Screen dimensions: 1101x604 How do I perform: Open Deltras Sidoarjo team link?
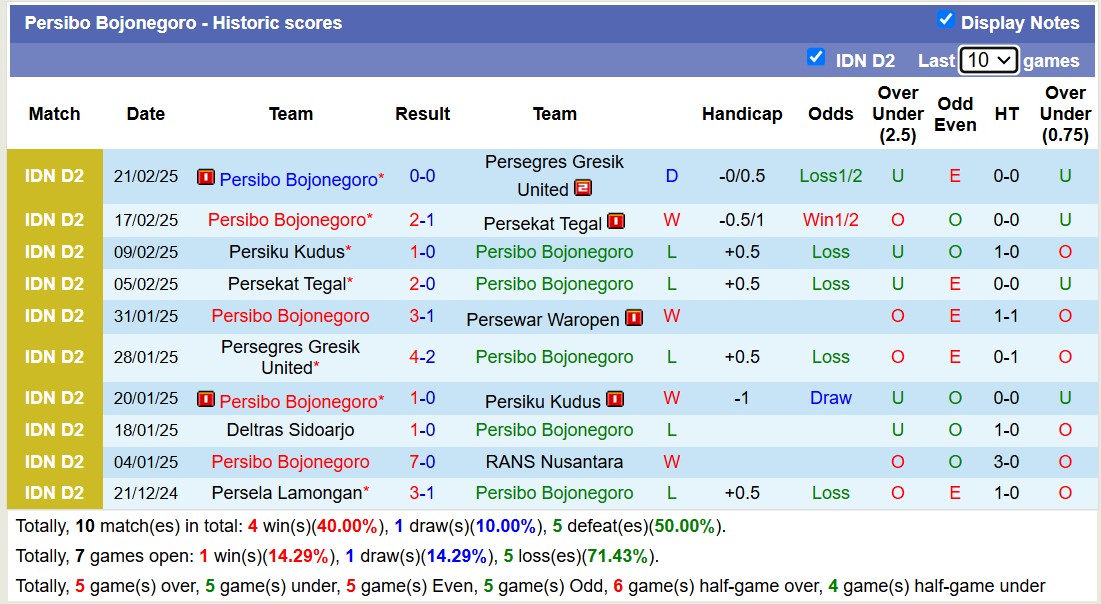coord(290,430)
